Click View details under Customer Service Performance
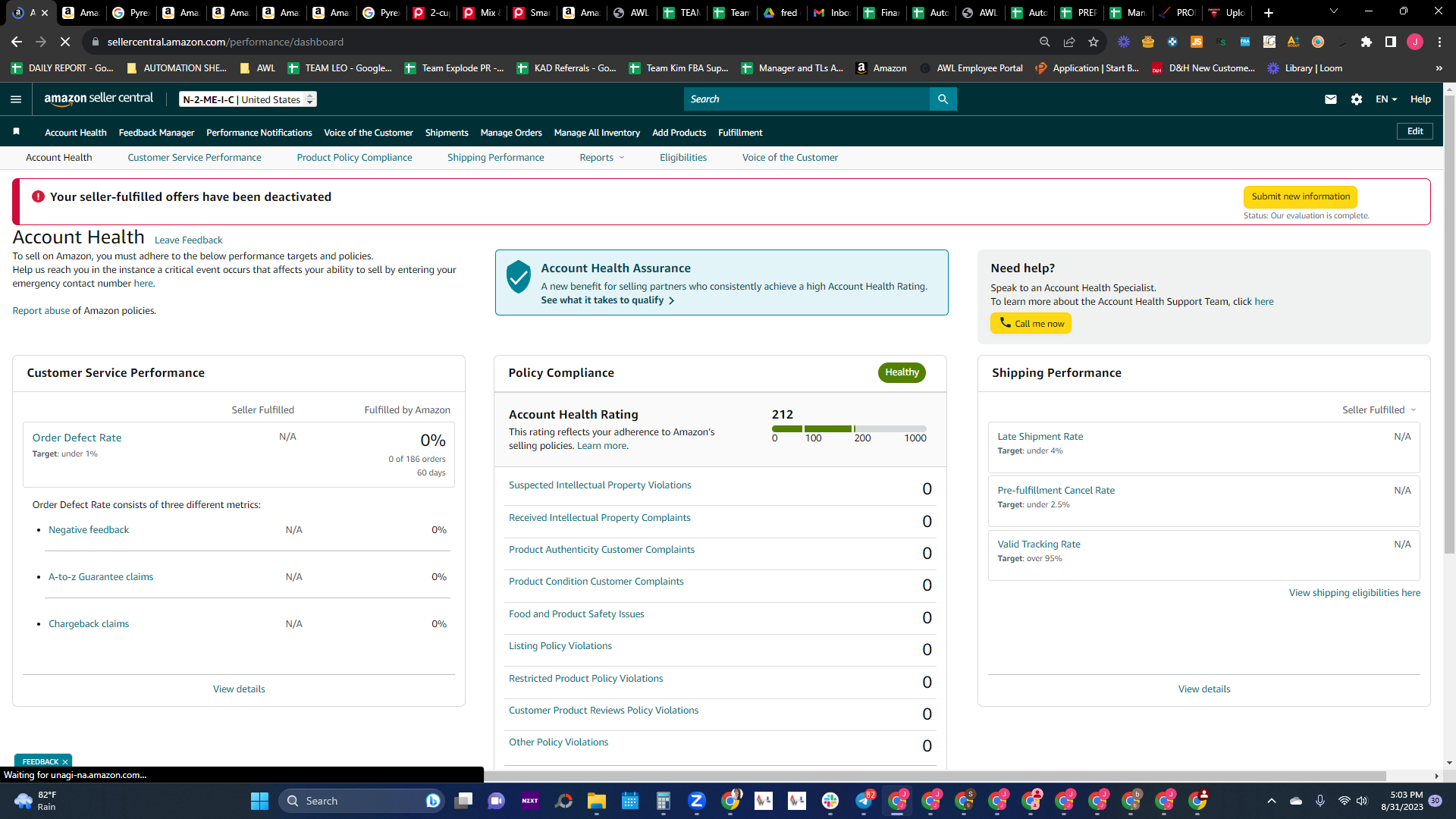 point(239,689)
